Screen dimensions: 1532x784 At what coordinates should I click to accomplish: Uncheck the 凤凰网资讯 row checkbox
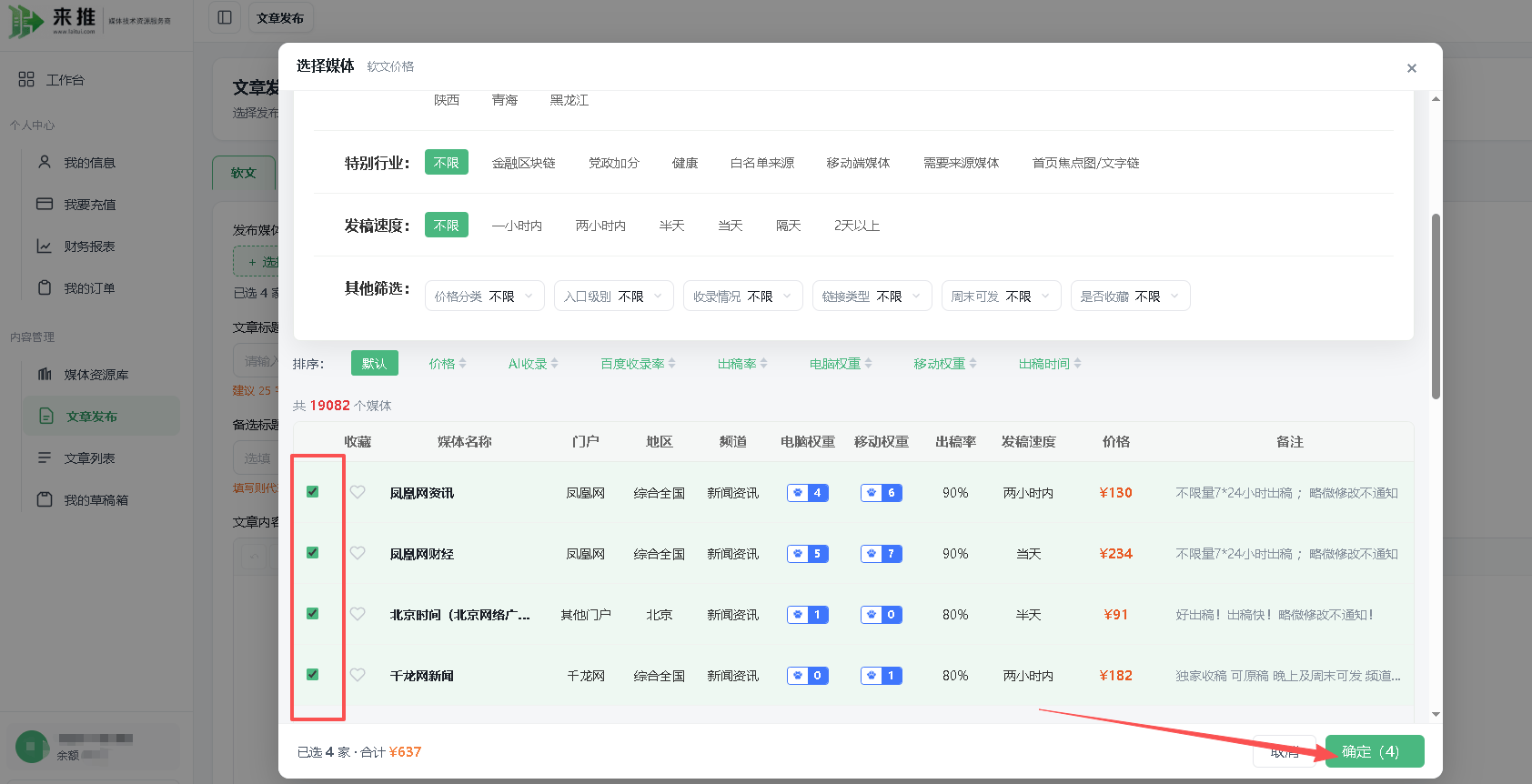(x=312, y=492)
